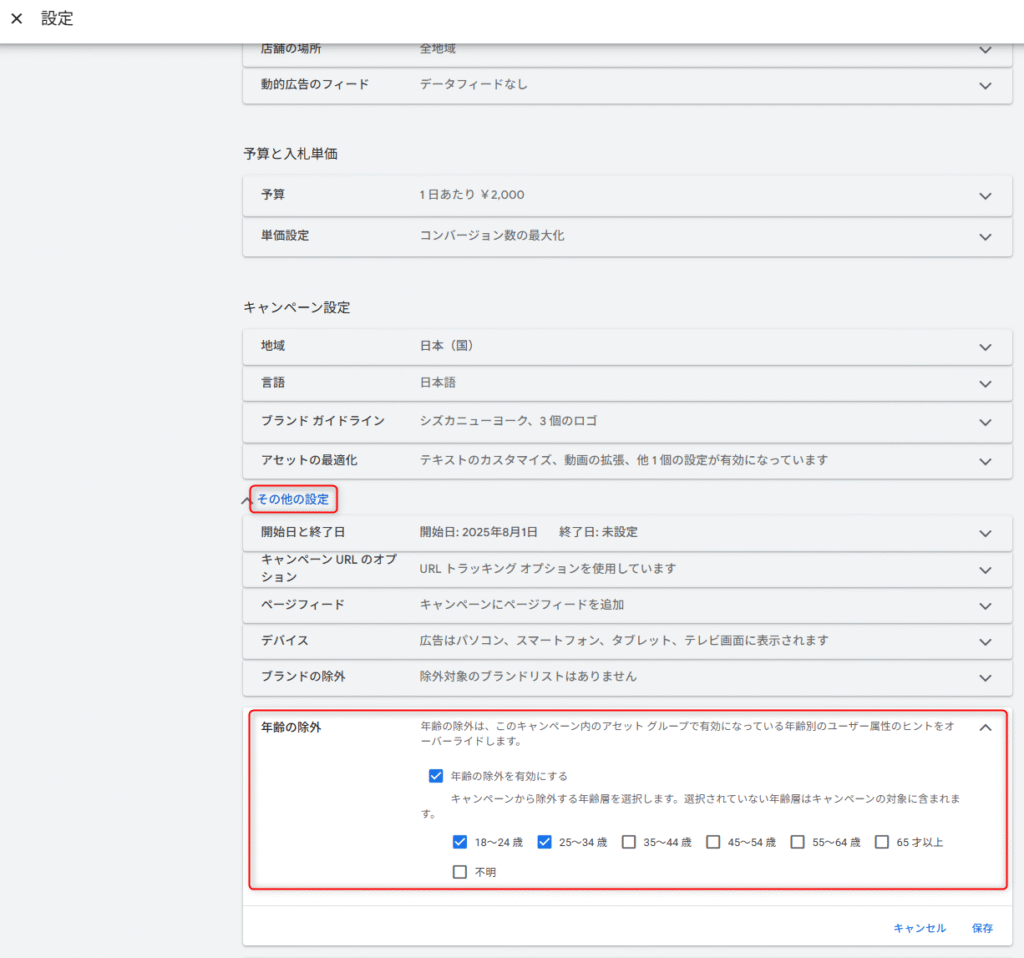The height and width of the screenshot is (958, 1024).
Task: Select the コンバージョン数の最大化 value
Action: (x=492, y=236)
